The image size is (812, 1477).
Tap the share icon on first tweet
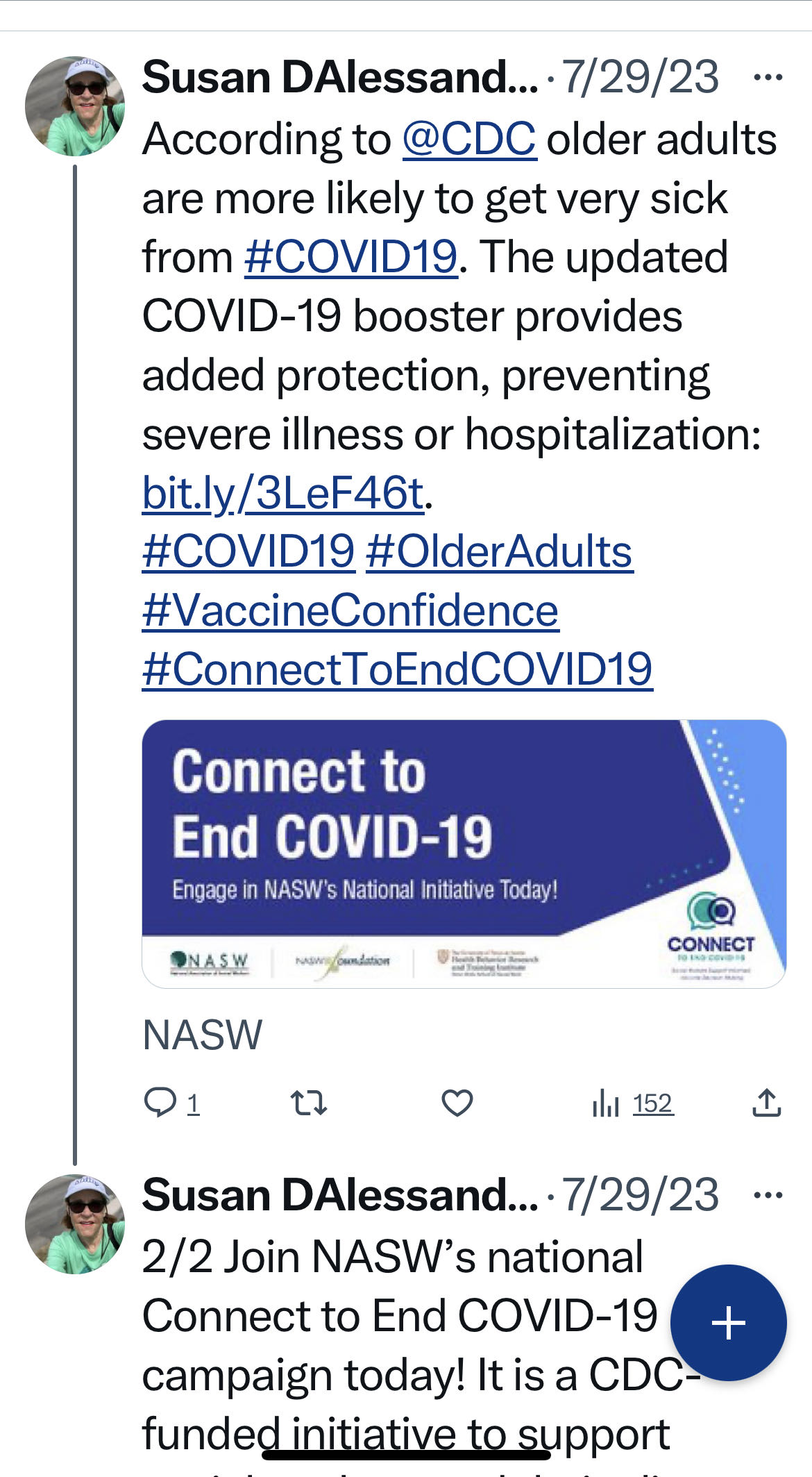[x=767, y=1103]
